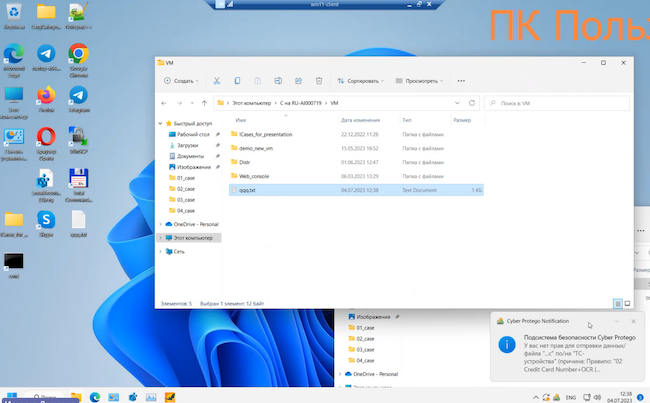Open the Сортировать (Sort) dropdown
Screen dimensions: 650x403
point(360,81)
